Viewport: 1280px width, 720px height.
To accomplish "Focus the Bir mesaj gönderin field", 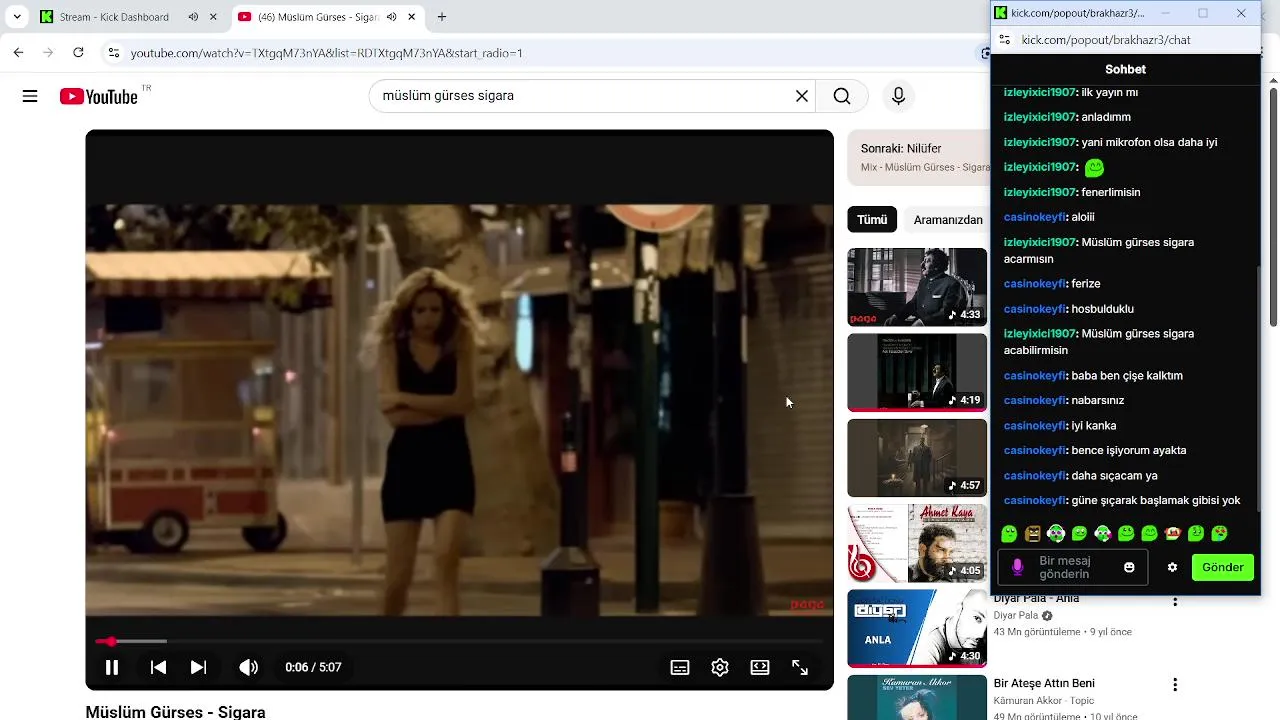I will (1073, 567).
